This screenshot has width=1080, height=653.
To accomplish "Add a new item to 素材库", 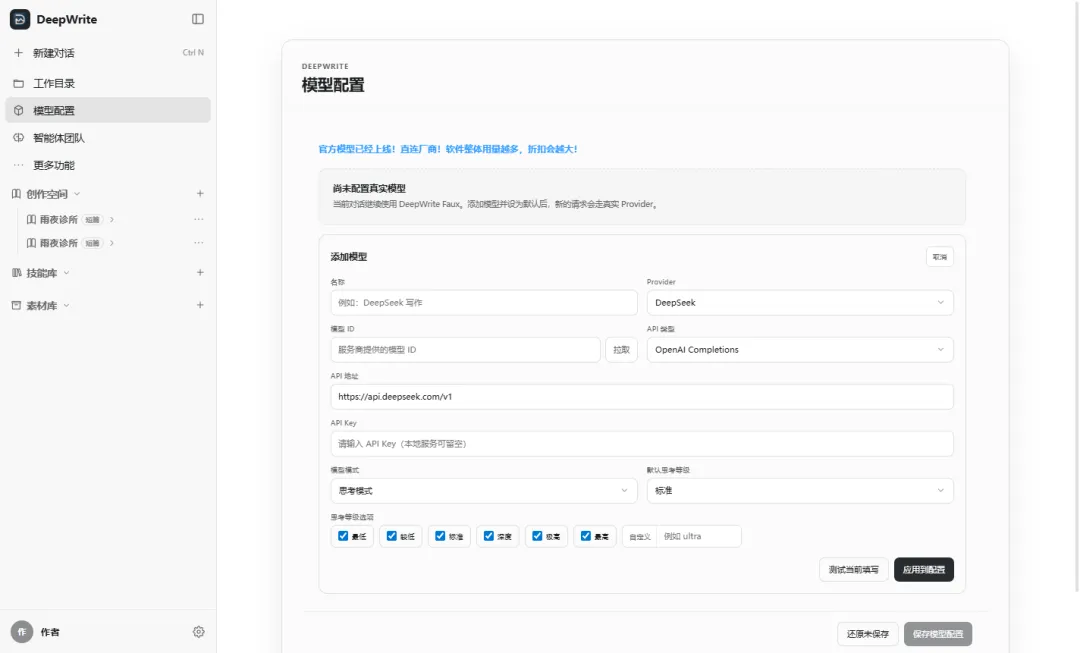I will (200, 304).
